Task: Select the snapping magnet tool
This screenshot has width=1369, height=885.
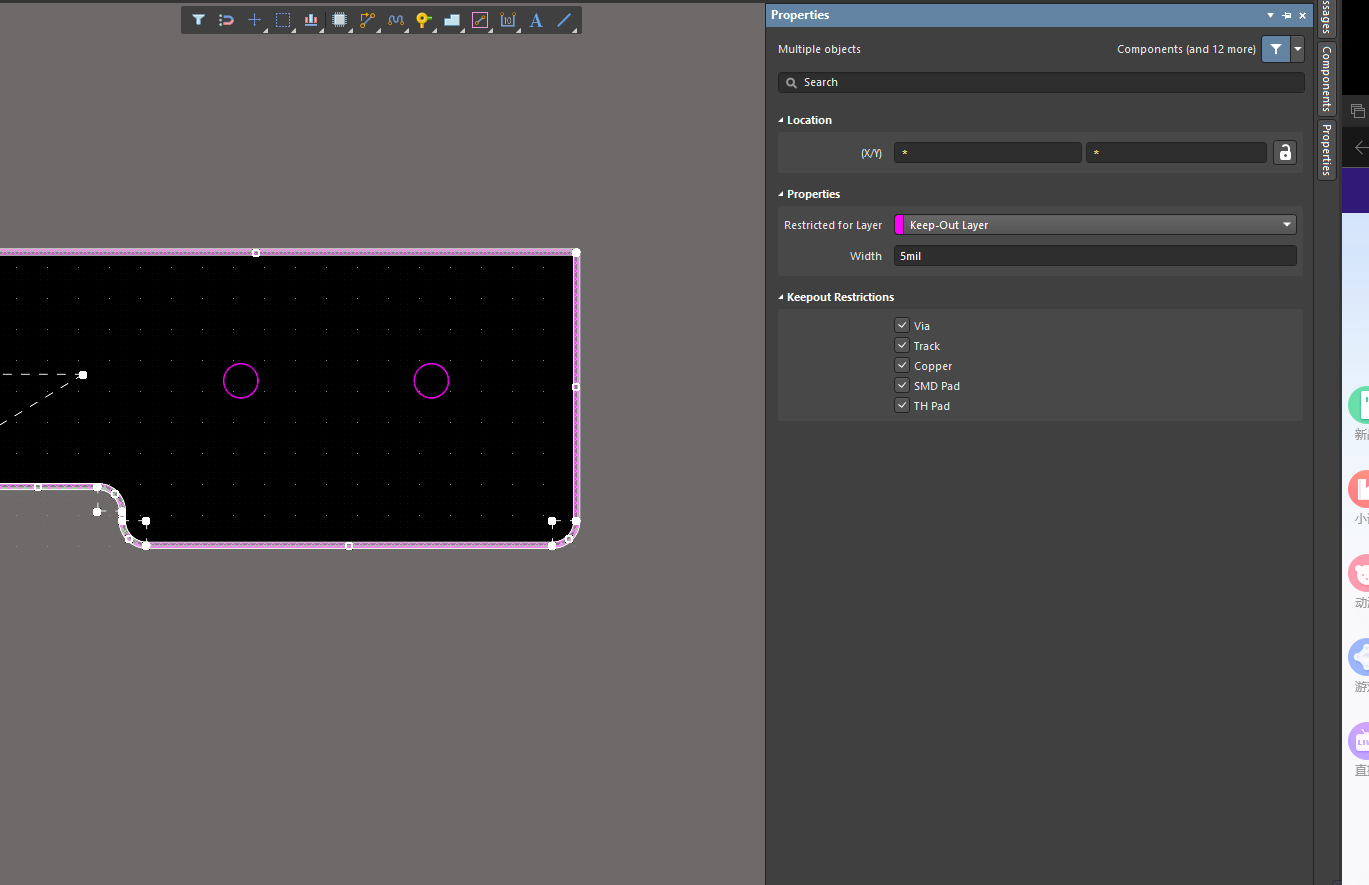Action: pyautogui.click(x=226, y=20)
